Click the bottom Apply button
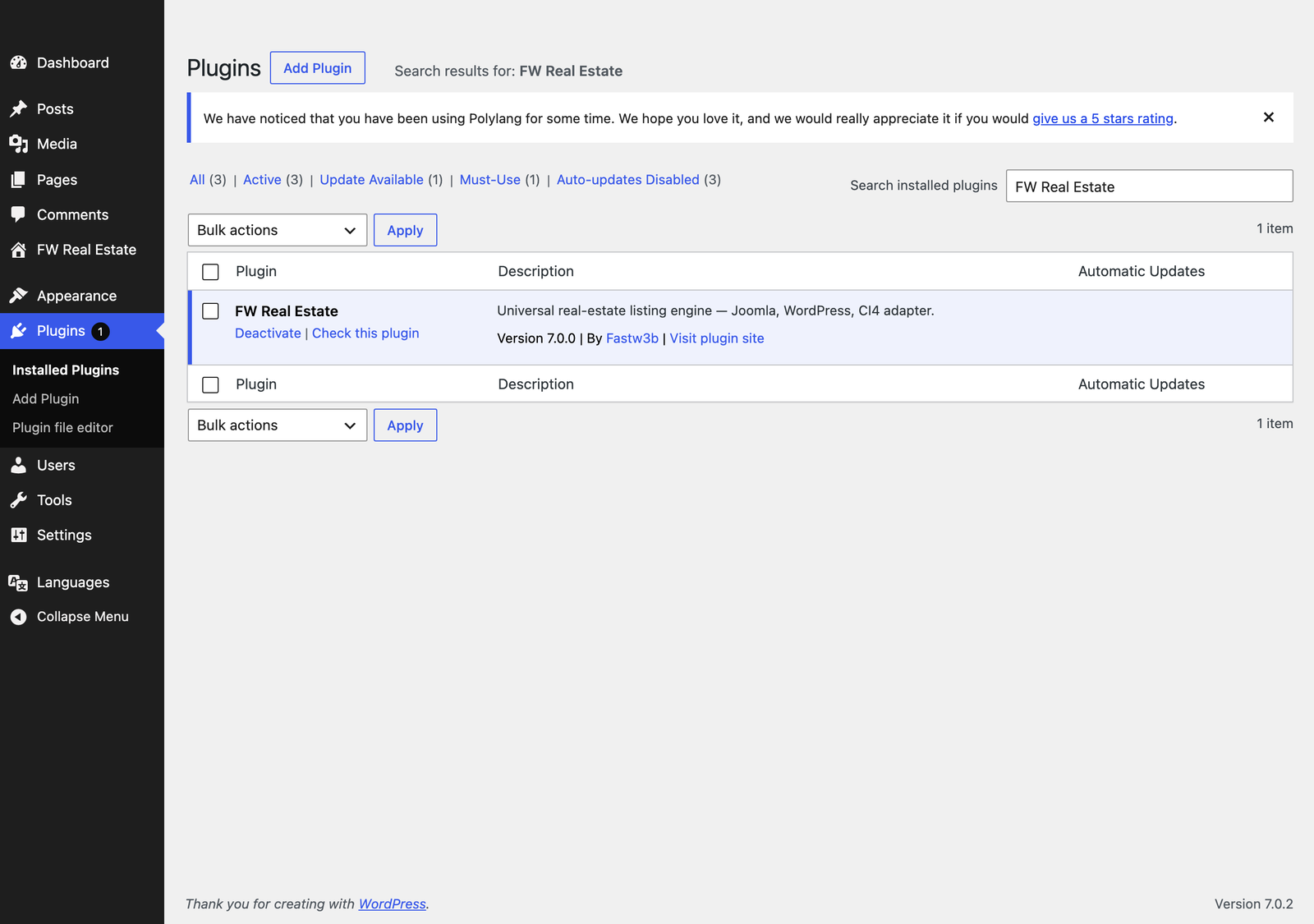This screenshot has width=1314, height=924. 405,425
